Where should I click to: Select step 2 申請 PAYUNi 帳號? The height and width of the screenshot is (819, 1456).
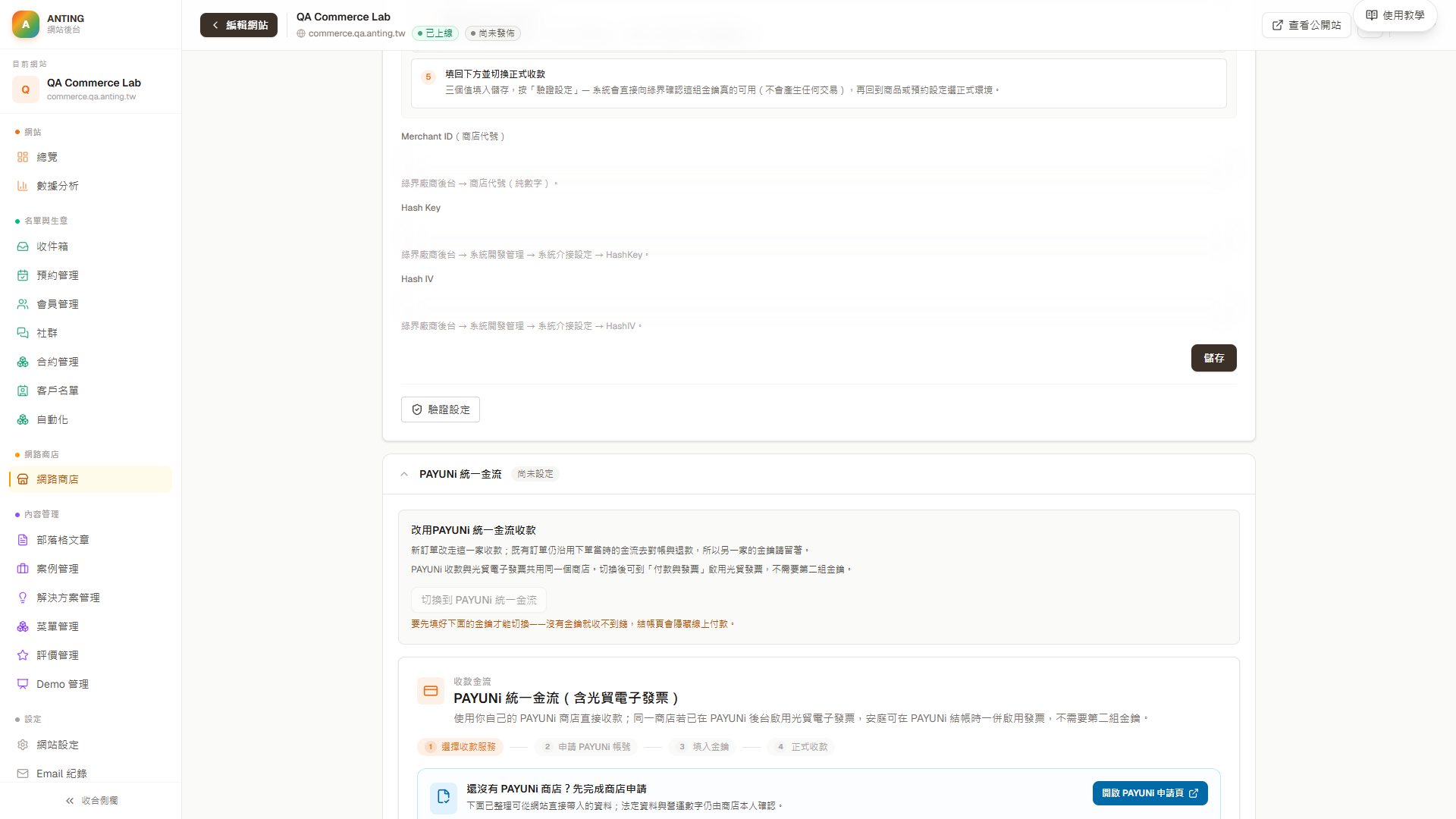click(586, 747)
